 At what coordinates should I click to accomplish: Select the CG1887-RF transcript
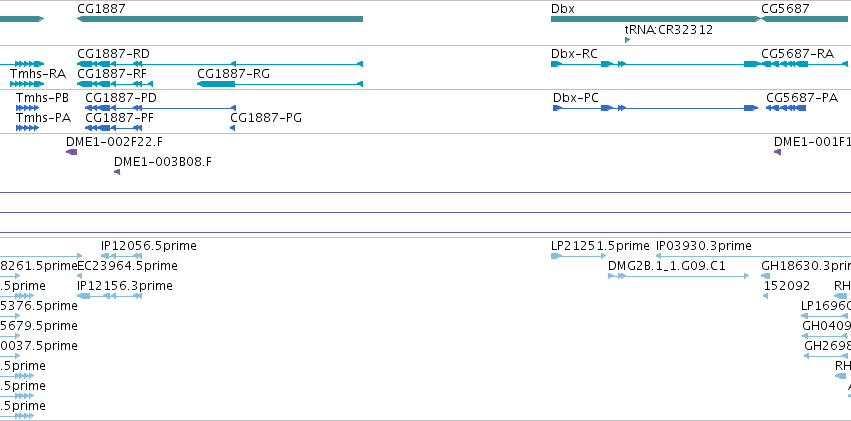pos(115,84)
